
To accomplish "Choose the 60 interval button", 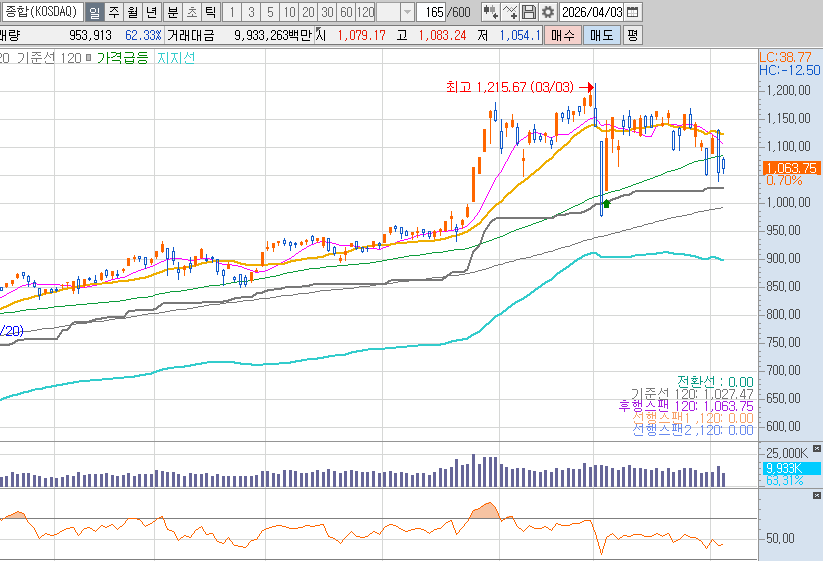I will click(x=346, y=12).
